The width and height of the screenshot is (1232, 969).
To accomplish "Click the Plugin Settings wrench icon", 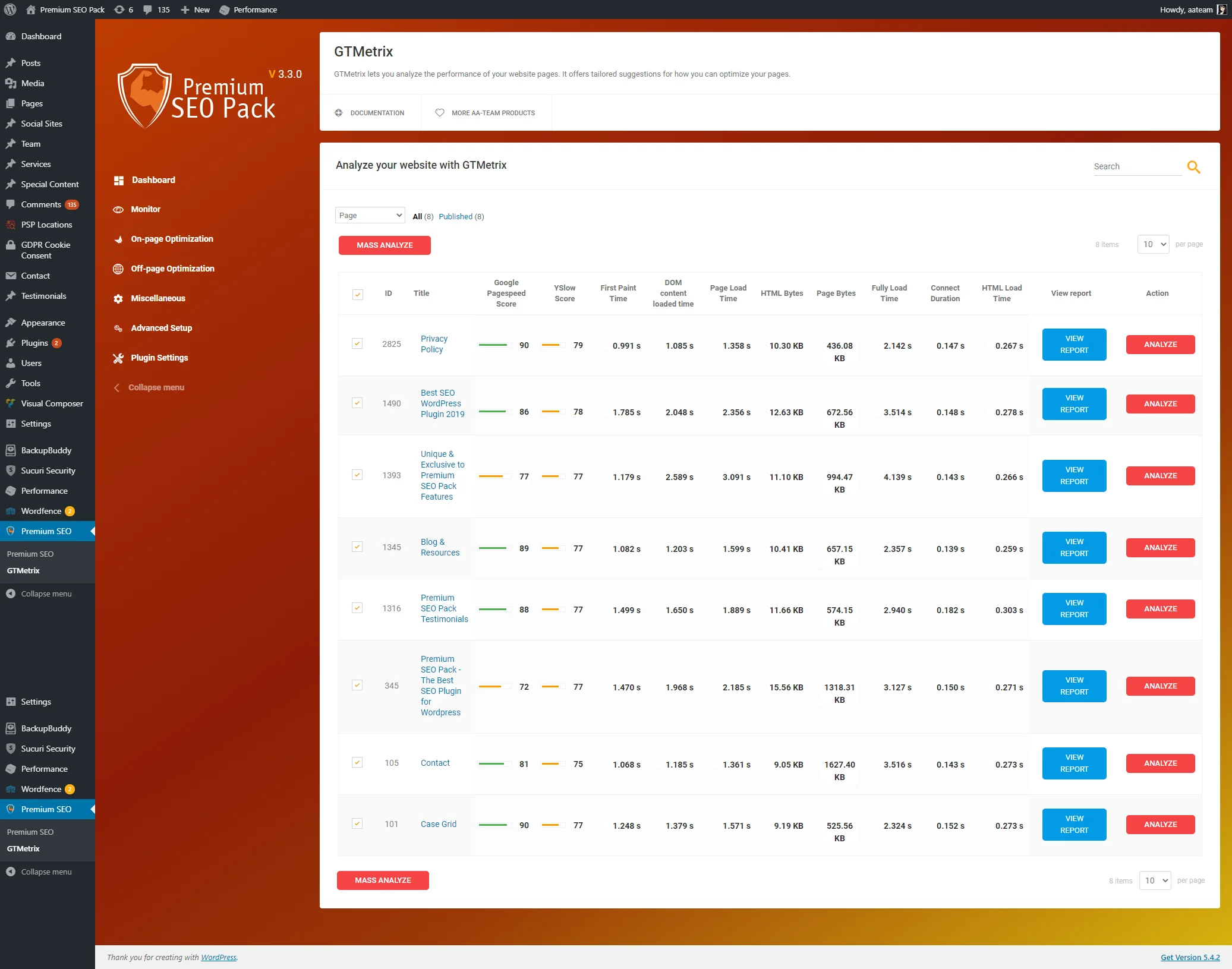I will coord(118,358).
